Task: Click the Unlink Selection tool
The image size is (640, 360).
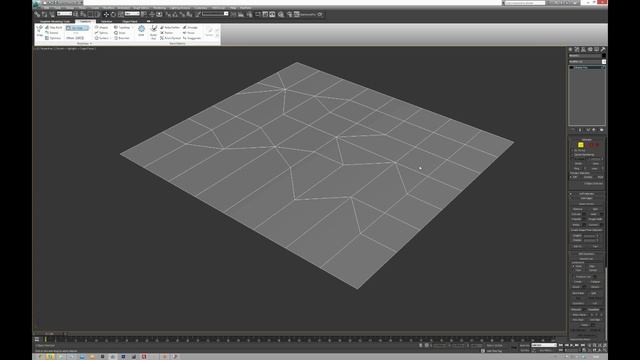Action: 44,14
